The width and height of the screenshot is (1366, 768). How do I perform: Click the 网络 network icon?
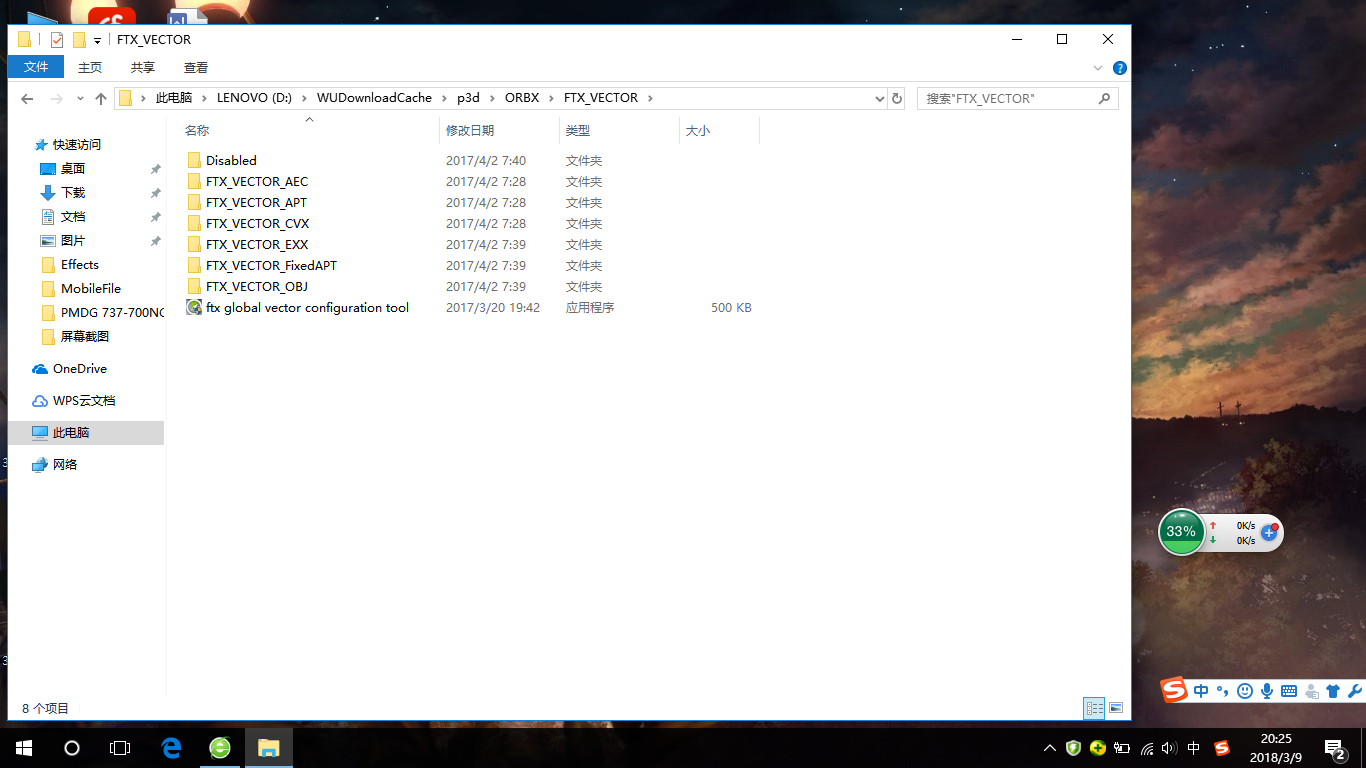coord(40,464)
